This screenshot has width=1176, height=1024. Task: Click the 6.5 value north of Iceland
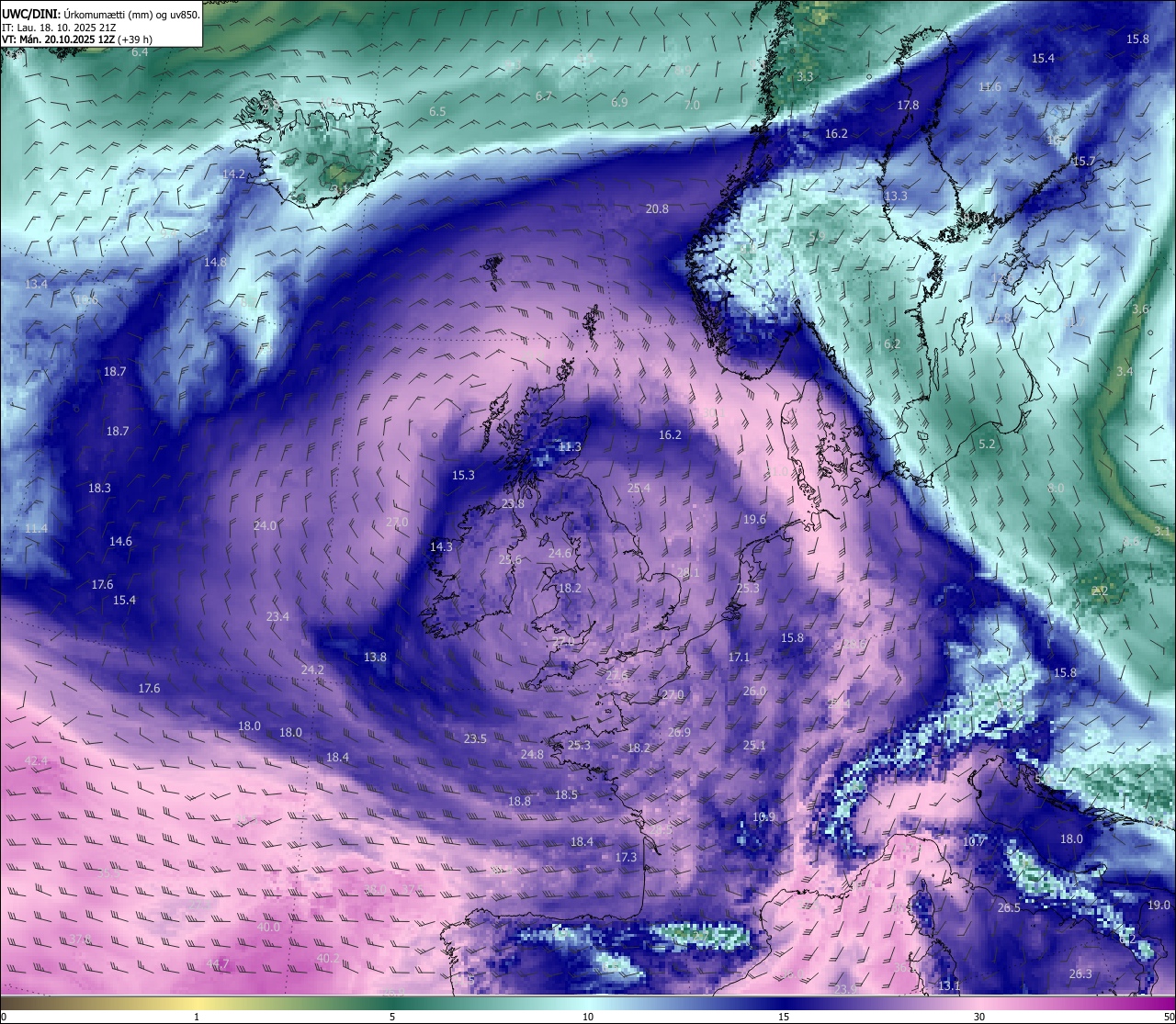pyautogui.click(x=437, y=111)
